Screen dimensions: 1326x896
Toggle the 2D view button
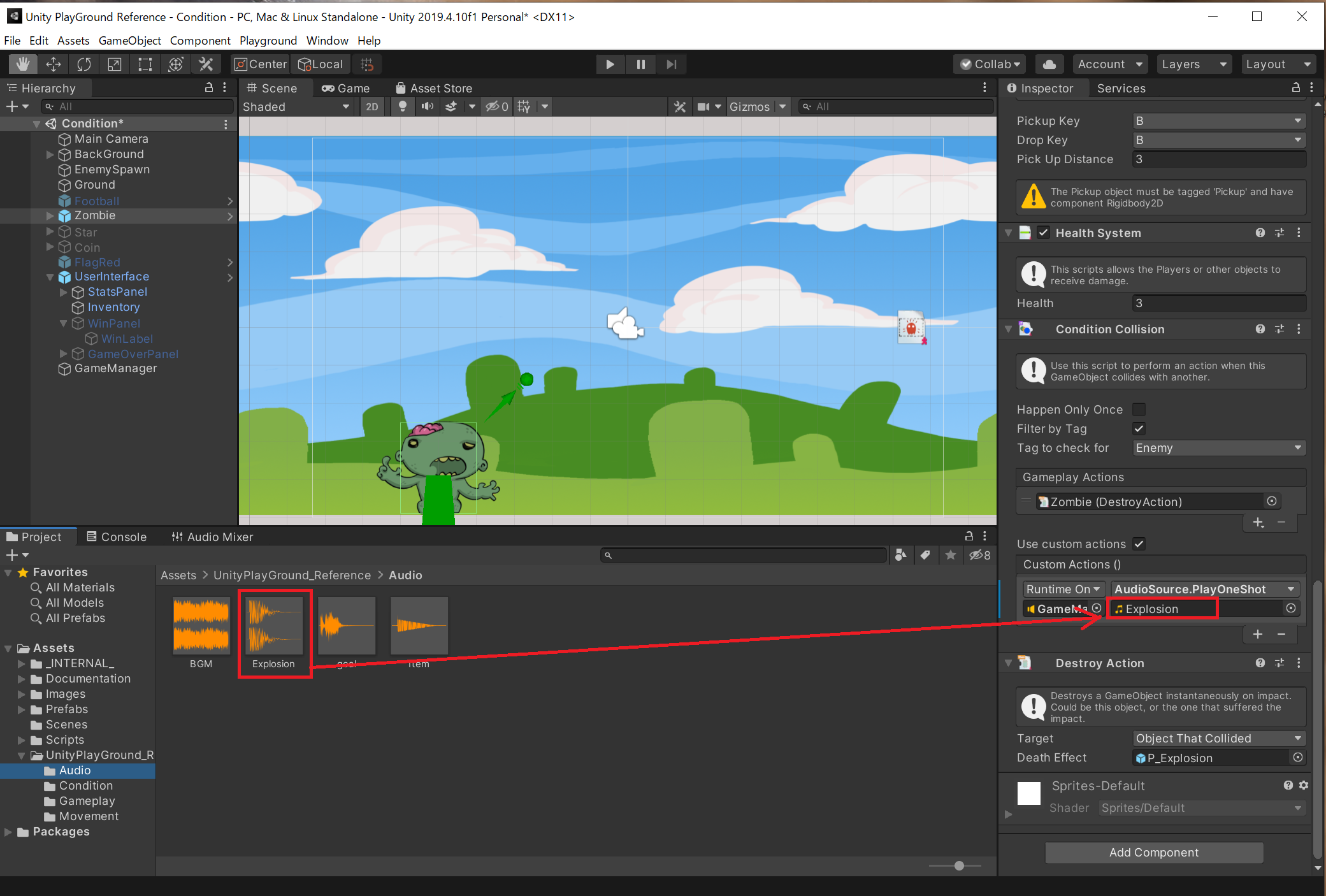(371, 106)
